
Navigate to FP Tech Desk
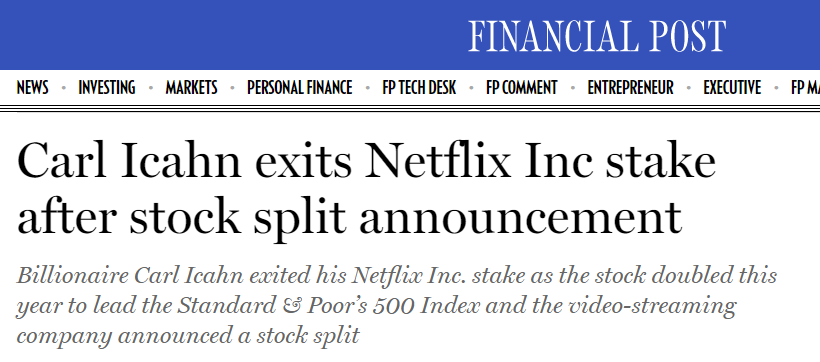[419, 87]
